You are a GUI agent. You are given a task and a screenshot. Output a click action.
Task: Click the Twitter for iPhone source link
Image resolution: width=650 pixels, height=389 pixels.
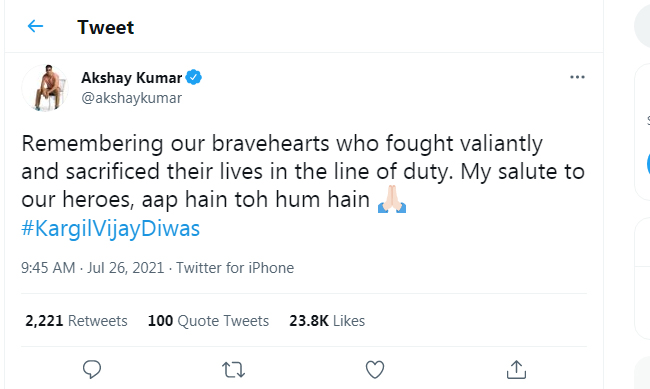pos(235,268)
